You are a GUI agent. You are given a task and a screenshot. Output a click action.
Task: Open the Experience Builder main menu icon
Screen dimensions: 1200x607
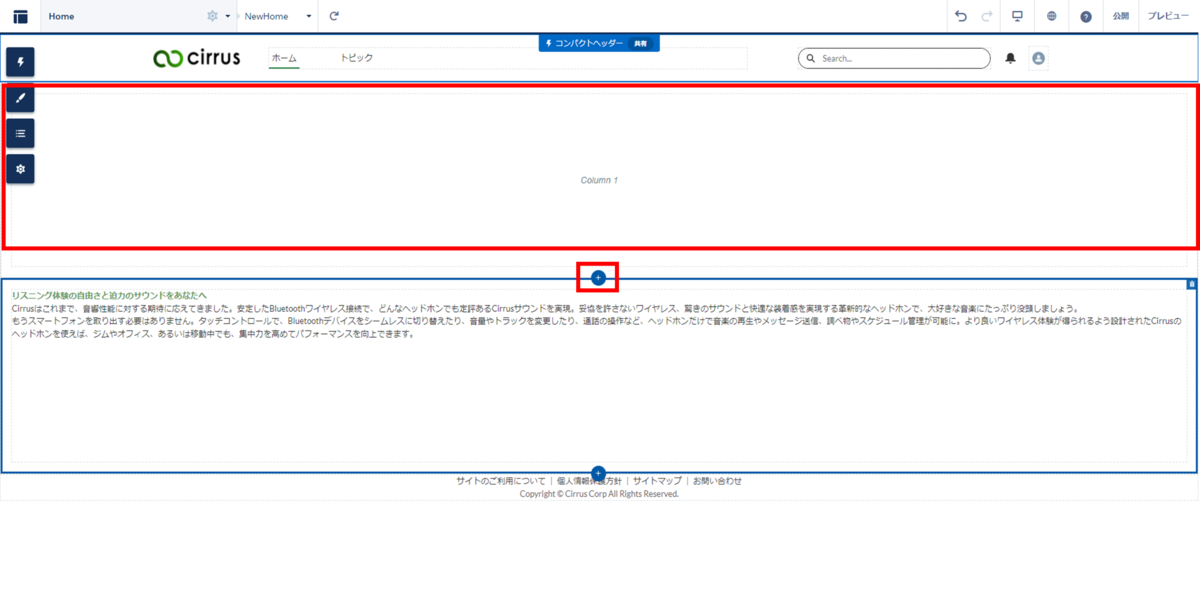(x=20, y=16)
